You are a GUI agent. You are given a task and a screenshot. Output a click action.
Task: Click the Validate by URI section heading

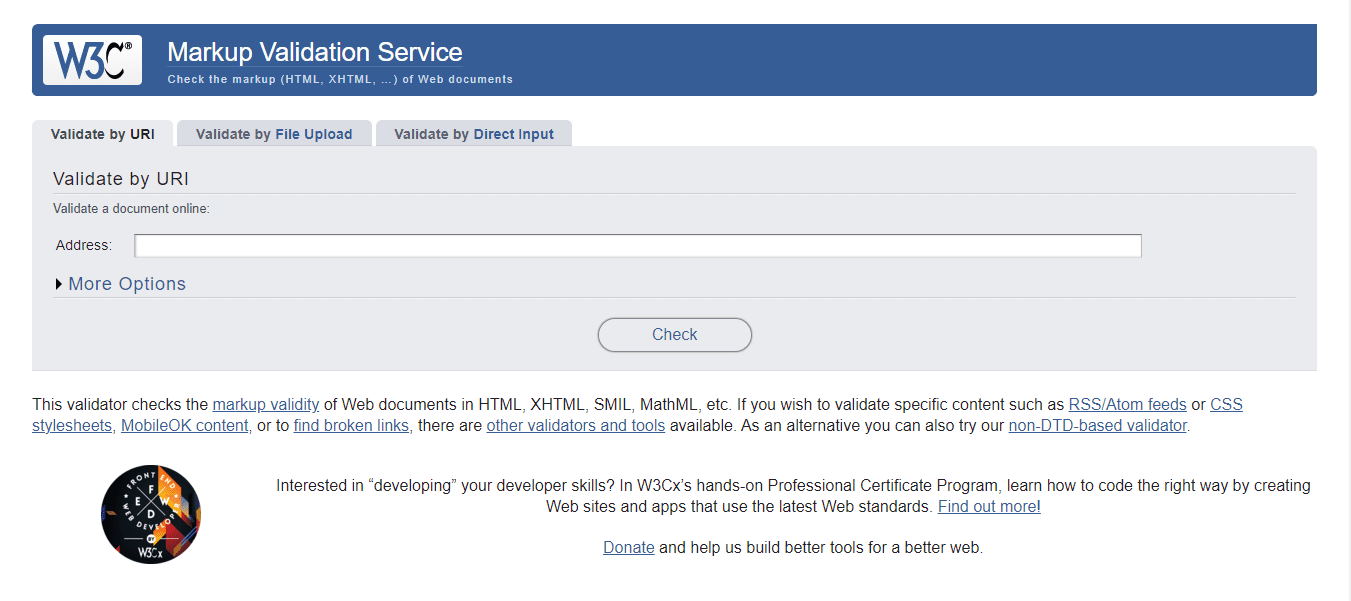pyautogui.click(x=121, y=179)
